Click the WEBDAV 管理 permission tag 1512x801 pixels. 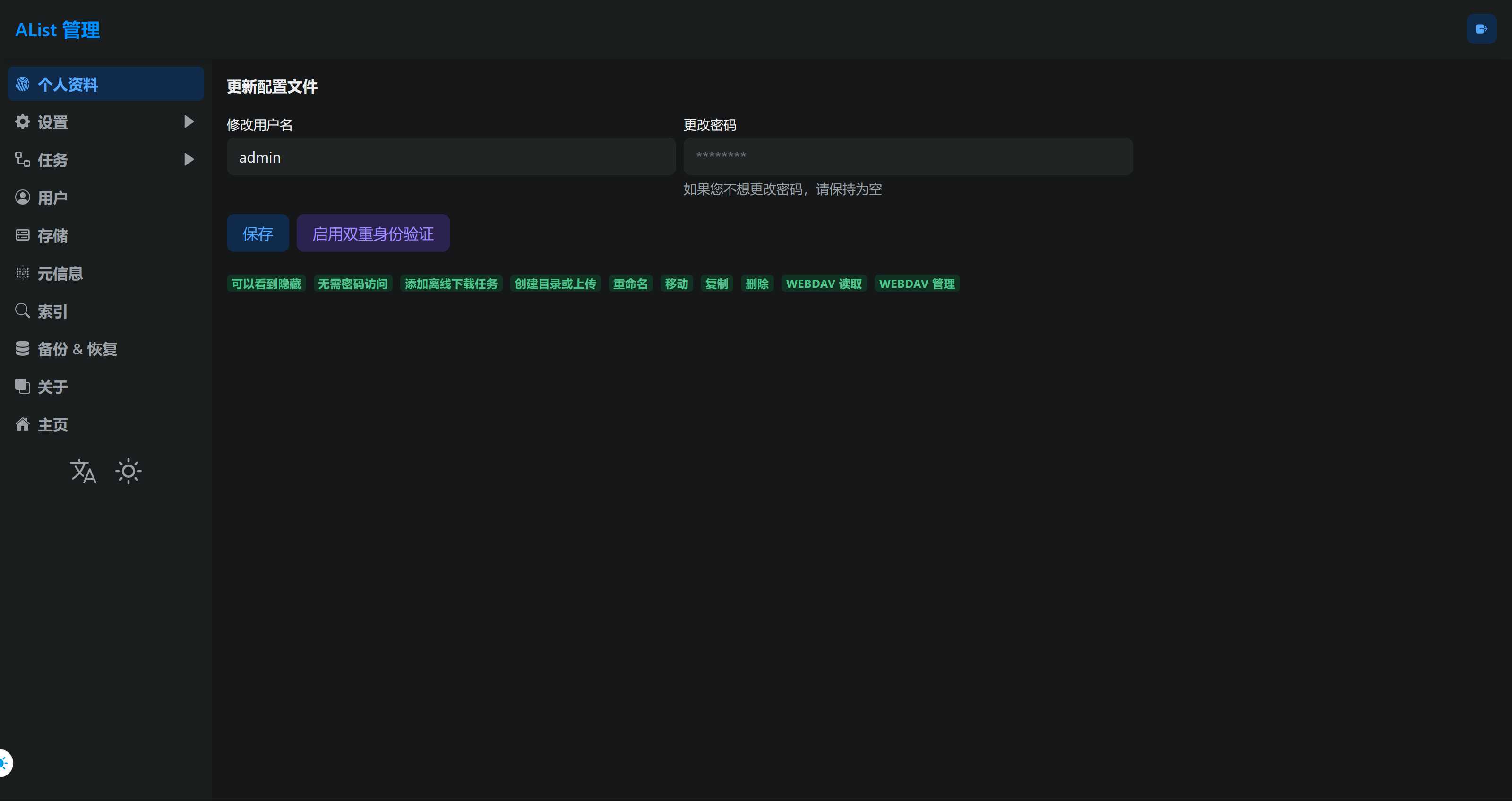click(x=916, y=284)
